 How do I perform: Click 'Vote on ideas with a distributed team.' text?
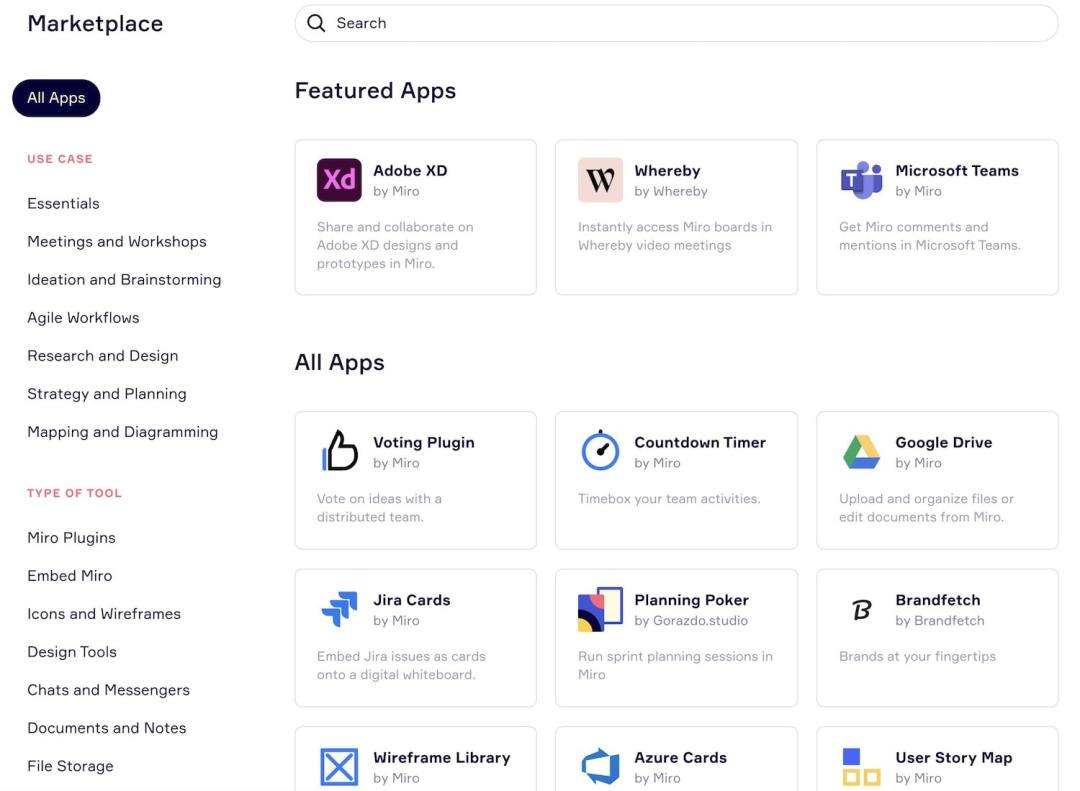380,508
